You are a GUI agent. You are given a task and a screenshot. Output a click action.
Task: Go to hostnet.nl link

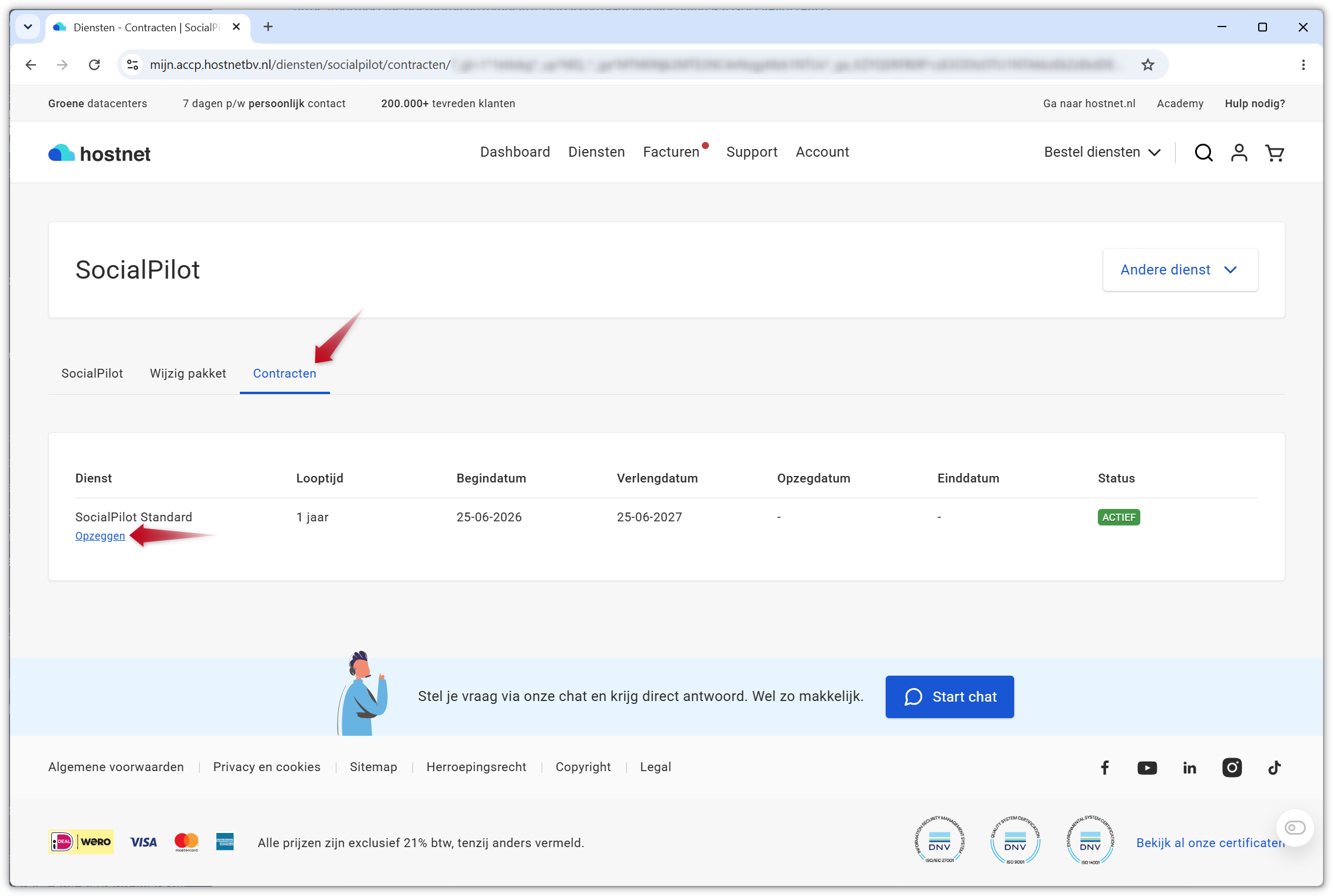(x=1089, y=104)
